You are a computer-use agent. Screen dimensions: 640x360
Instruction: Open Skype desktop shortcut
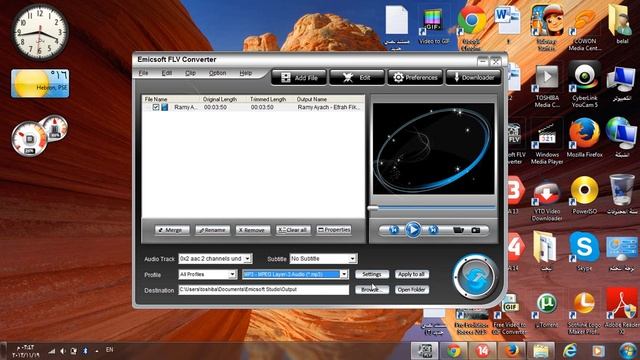click(584, 251)
